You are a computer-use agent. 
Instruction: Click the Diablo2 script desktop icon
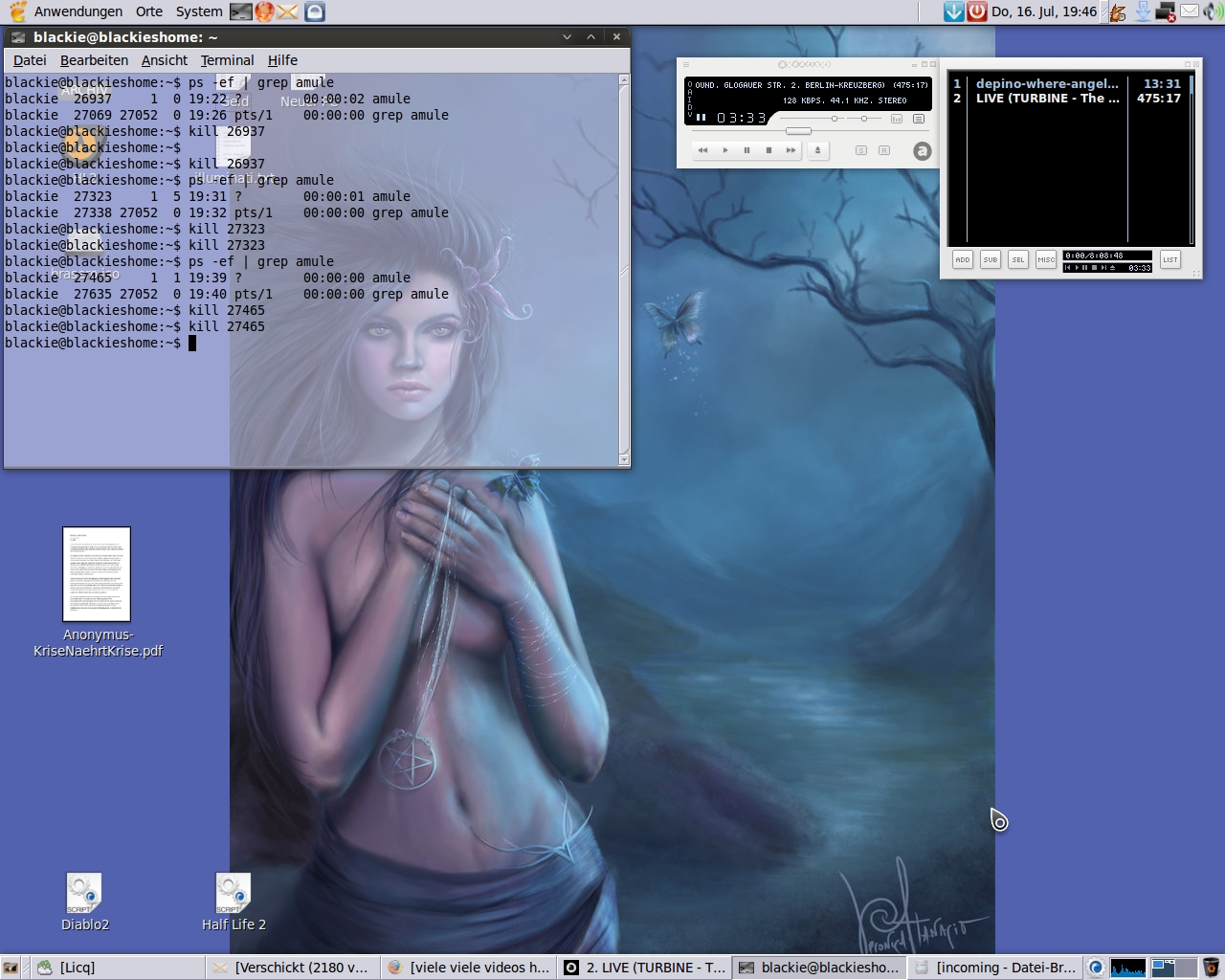point(84,902)
